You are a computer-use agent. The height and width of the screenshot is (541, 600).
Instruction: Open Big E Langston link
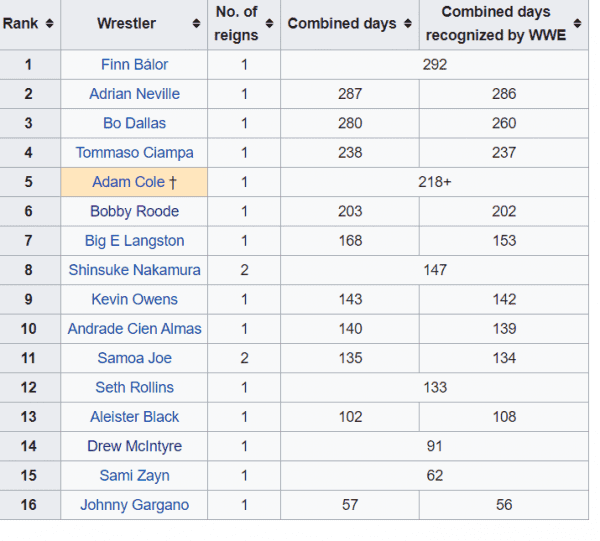coord(134,241)
